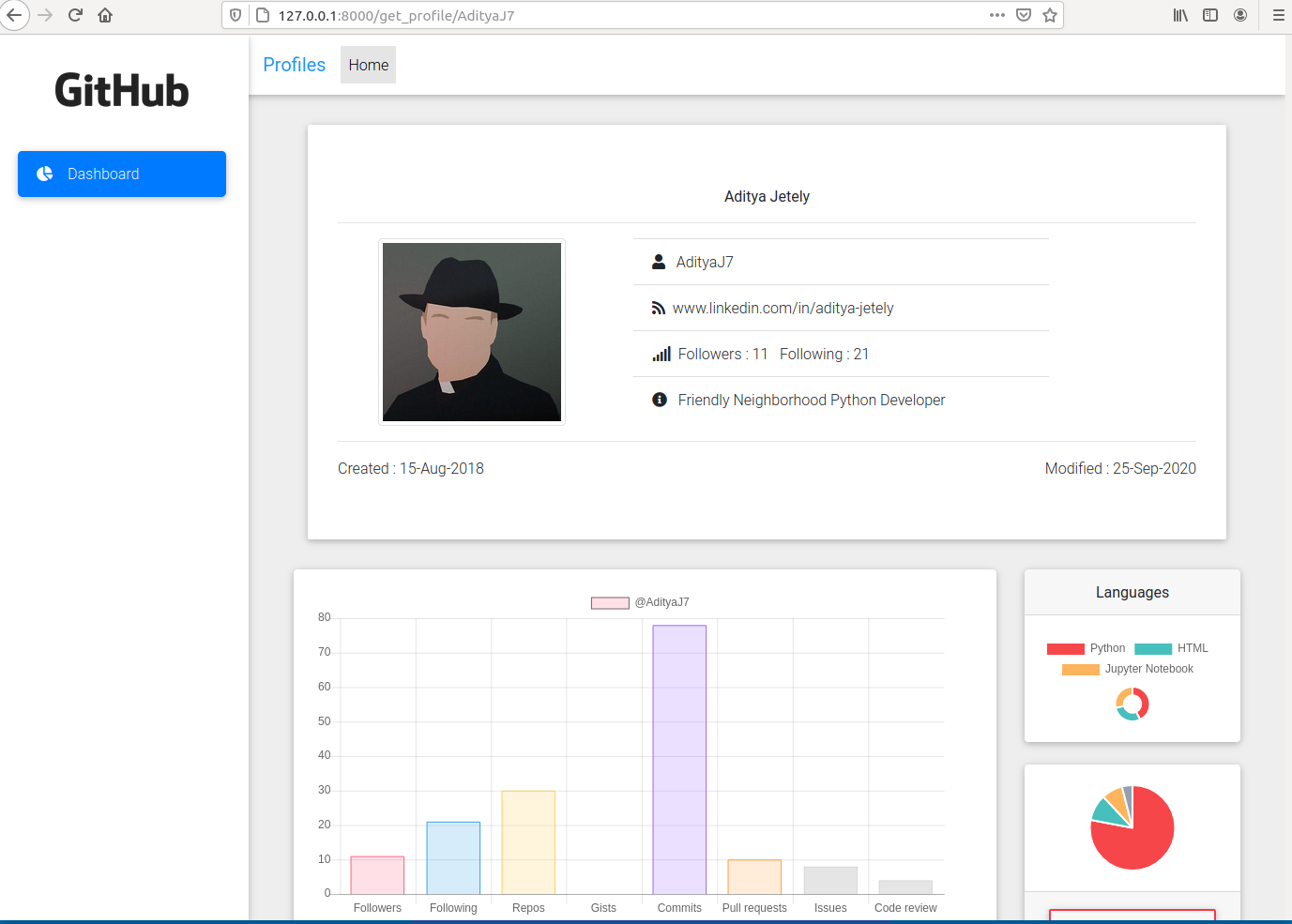Viewport: 1292px width, 924px height.
Task: Toggle the @AdityaJ7 chart legend swatch
Action: (610, 602)
